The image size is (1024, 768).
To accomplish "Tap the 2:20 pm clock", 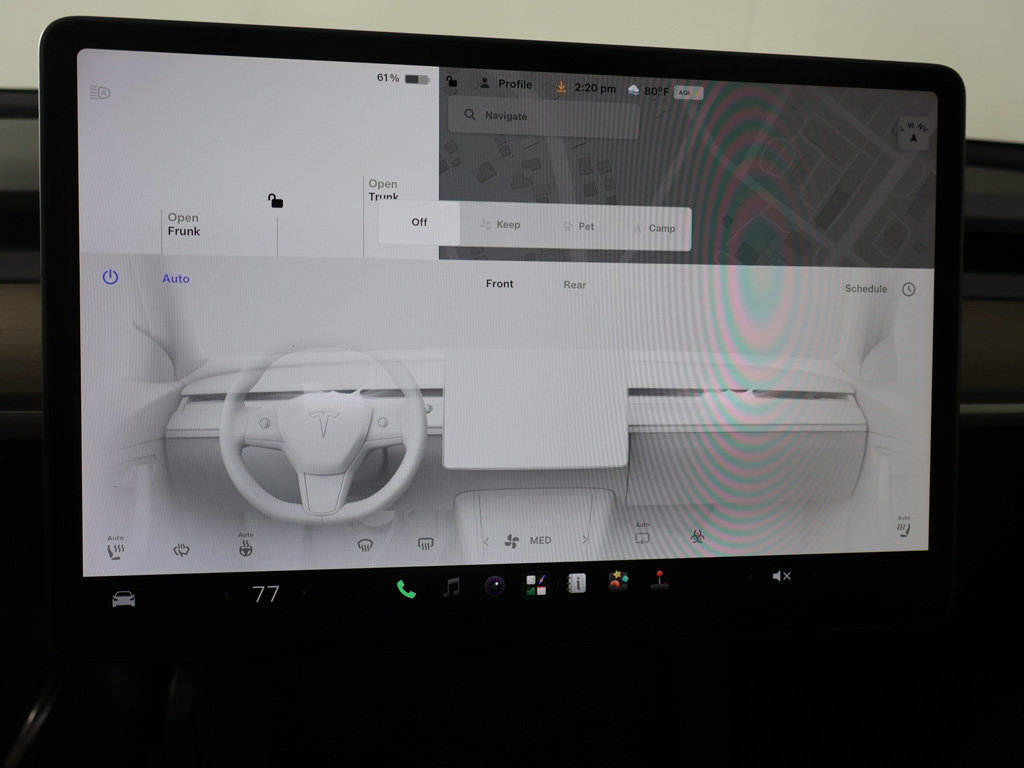I will [595, 88].
